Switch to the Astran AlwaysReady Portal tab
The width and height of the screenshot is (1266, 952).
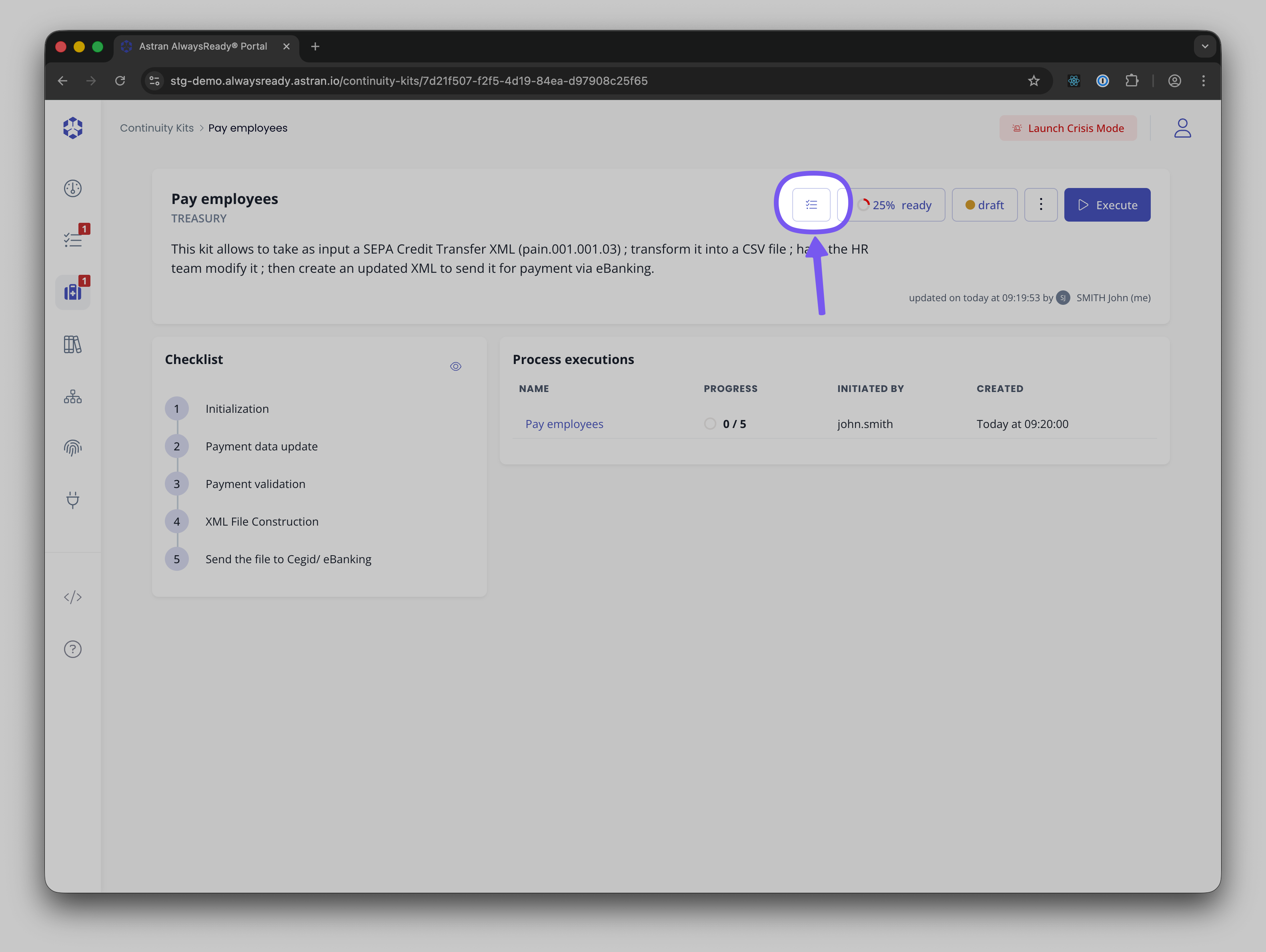[x=203, y=46]
